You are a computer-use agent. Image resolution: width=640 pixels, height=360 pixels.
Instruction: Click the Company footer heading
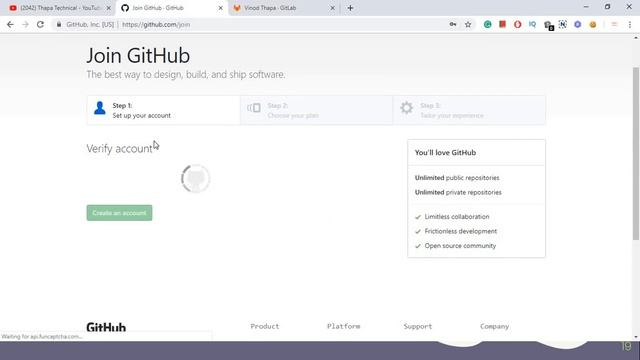(x=494, y=327)
